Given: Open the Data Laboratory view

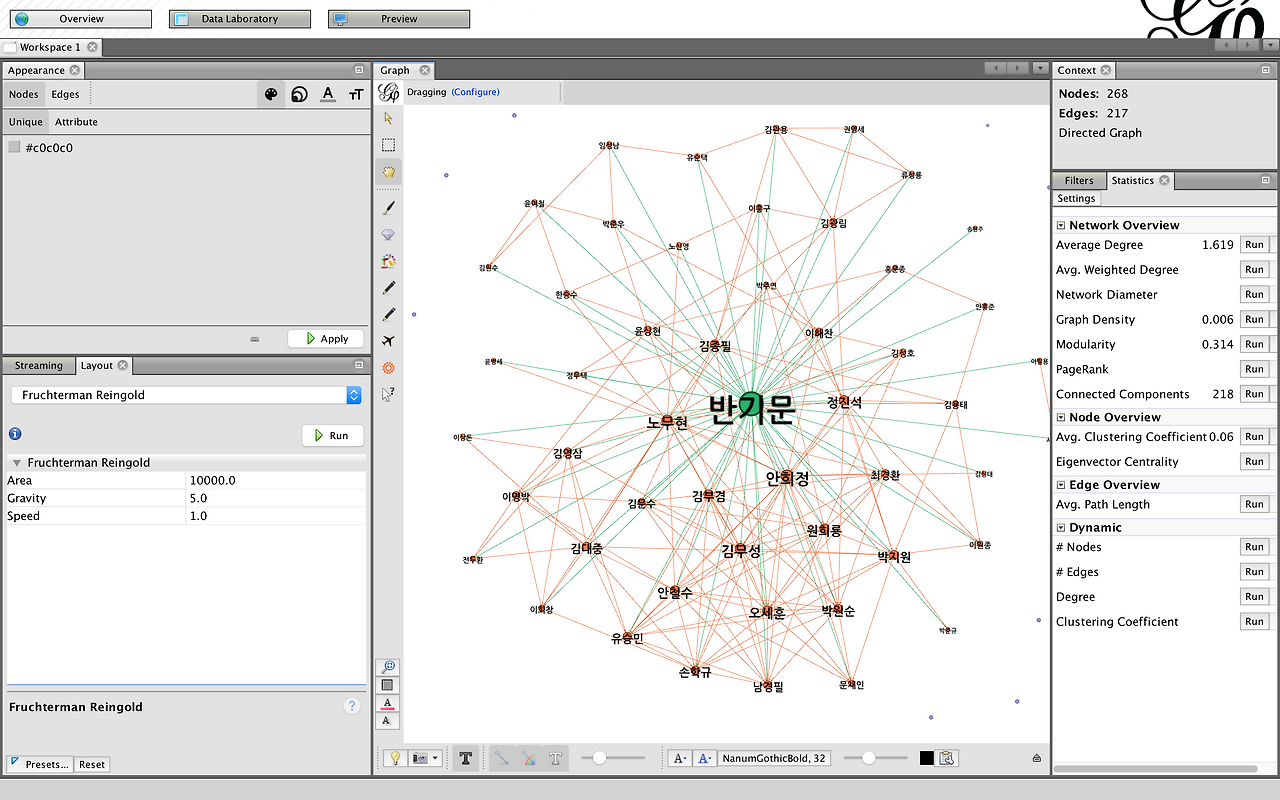Looking at the screenshot, I should click(x=240, y=19).
